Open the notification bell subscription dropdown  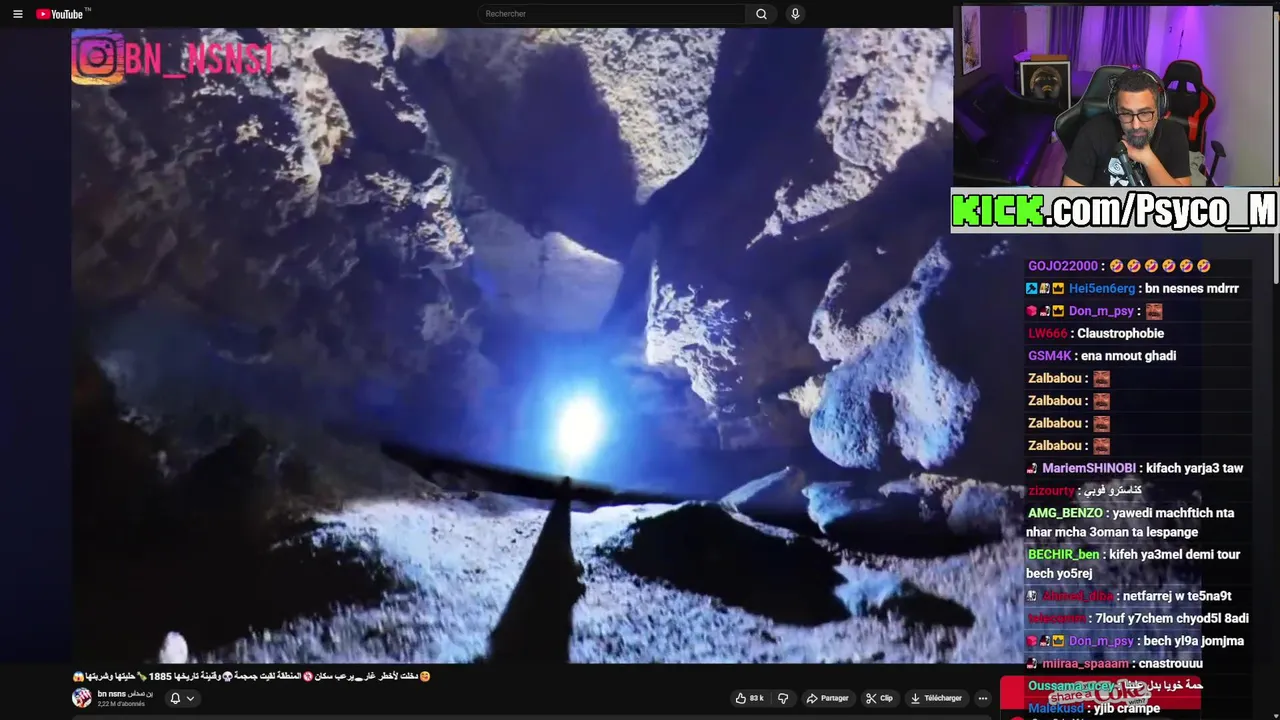coord(181,698)
